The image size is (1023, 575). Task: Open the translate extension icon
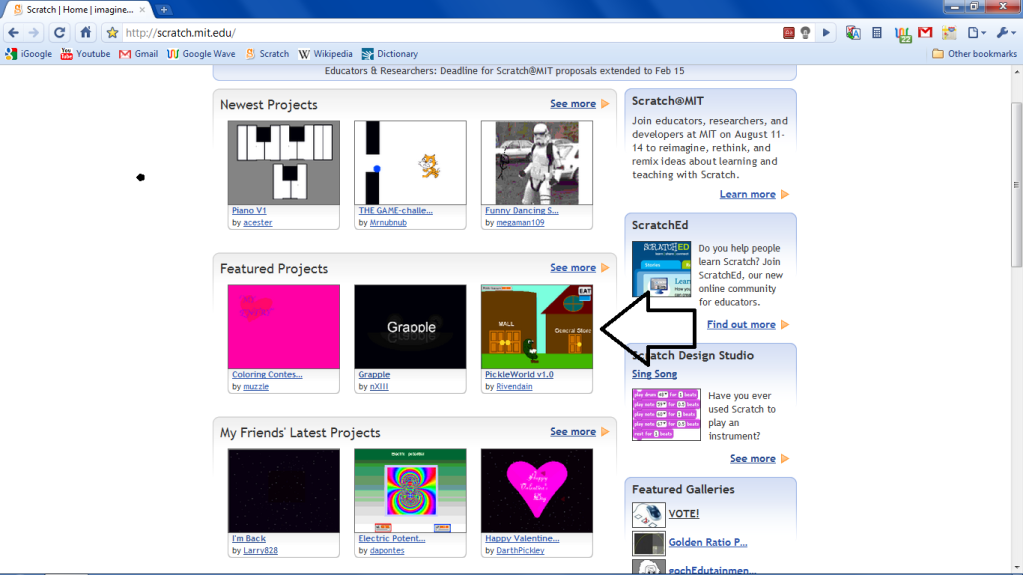[853, 33]
